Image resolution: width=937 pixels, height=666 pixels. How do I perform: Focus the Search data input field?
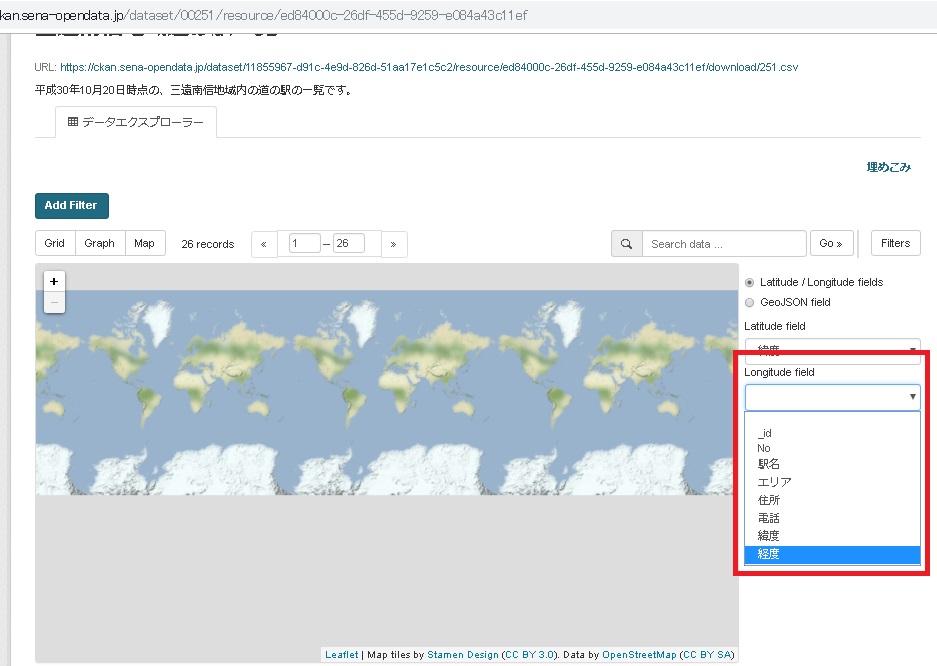click(723, 244)
